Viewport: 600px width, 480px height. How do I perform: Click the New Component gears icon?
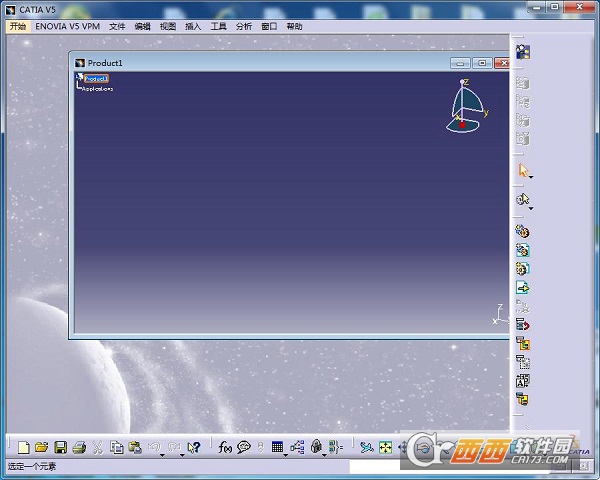click(x=523, y=231)
